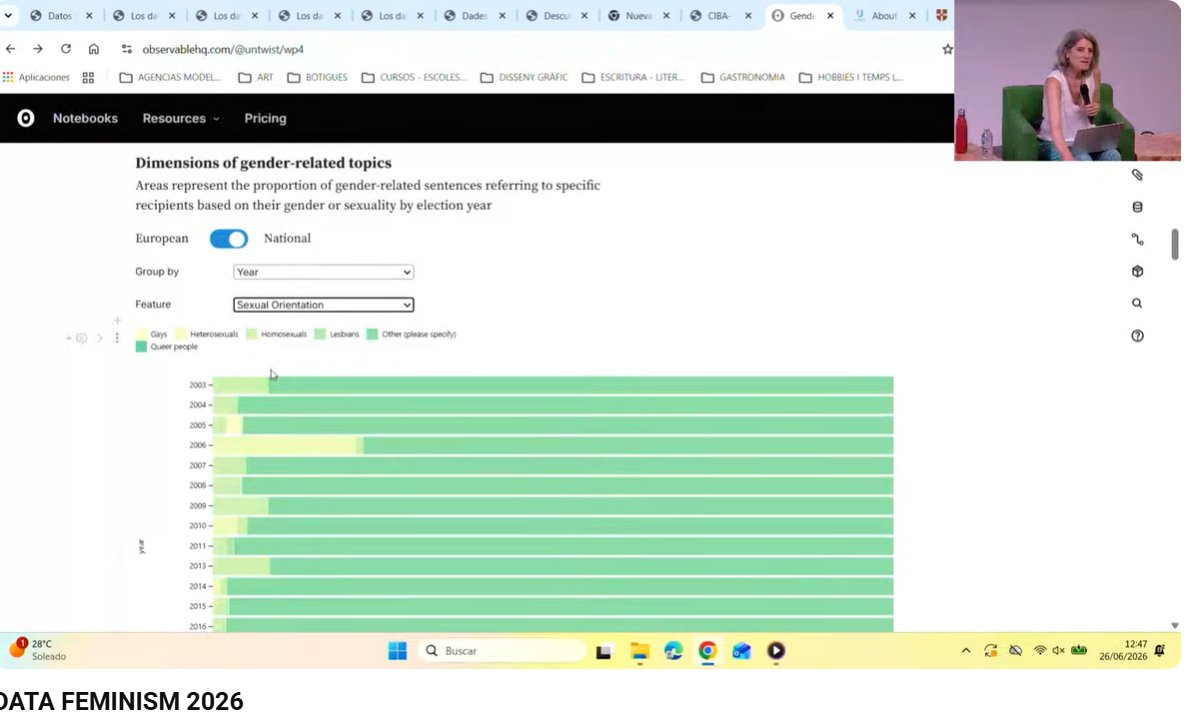Screen dimensions: 1192x717
Task: Open ESCRITURA - LITER bookmark folder
Action: point(634,78)
